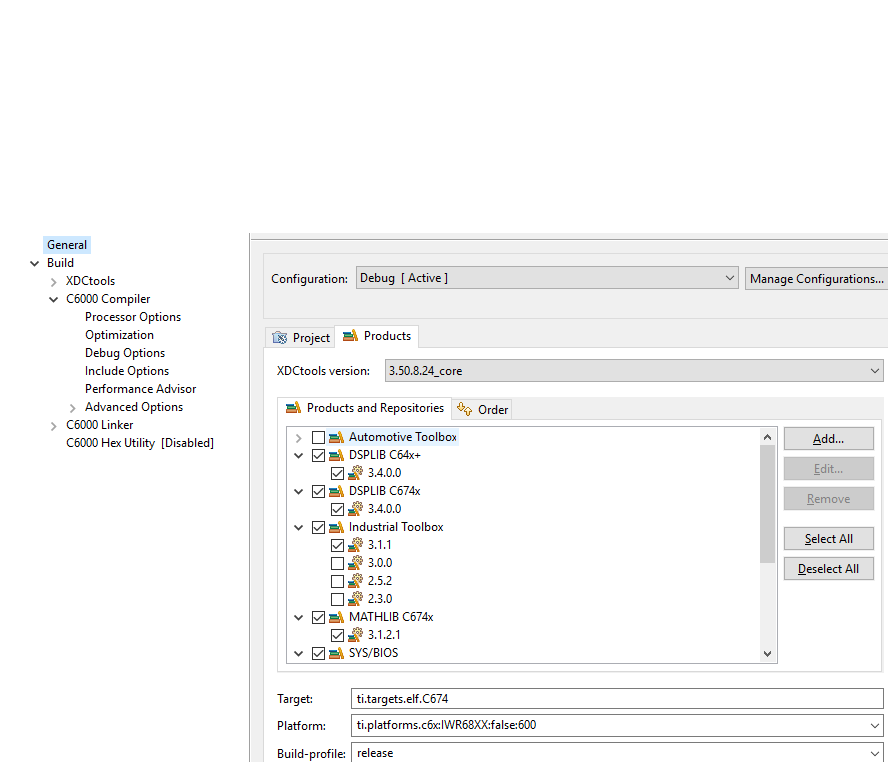Switch to the Project tab
The width and height of the screenshot is (888, 766).
[x=300, y=337]
